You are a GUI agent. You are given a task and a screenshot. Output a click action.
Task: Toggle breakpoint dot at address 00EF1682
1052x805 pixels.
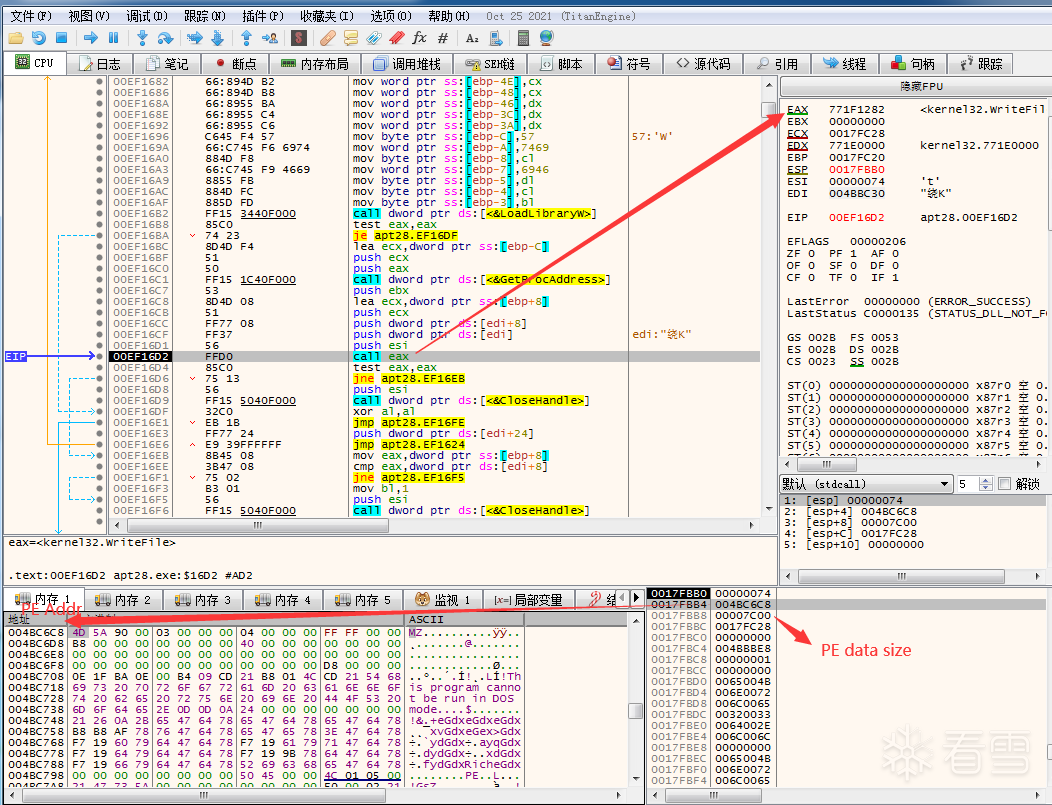[99, 81]
